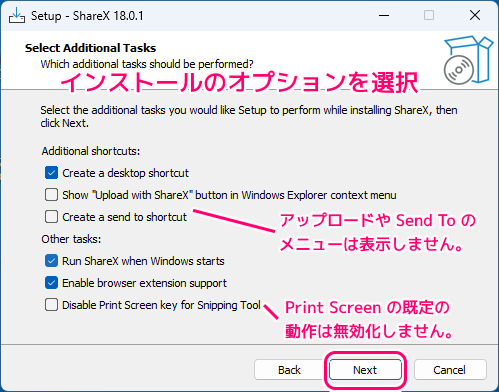The width and height of the screenshot is (499, 392).
Task: Click "Which additional tasks should be performed?" text
Action: click(147, 64)
